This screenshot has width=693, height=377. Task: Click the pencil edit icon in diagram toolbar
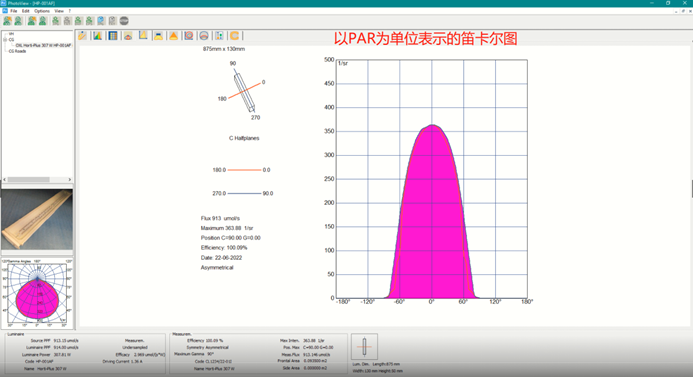(x=83, y=36)
